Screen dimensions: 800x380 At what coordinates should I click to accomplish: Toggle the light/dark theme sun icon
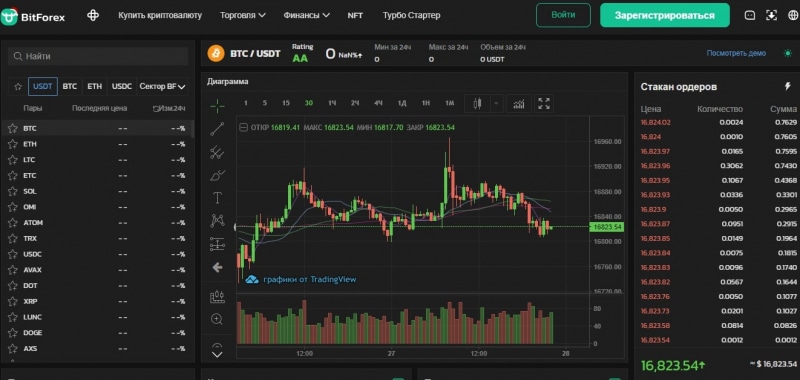[x=788, y=53]
